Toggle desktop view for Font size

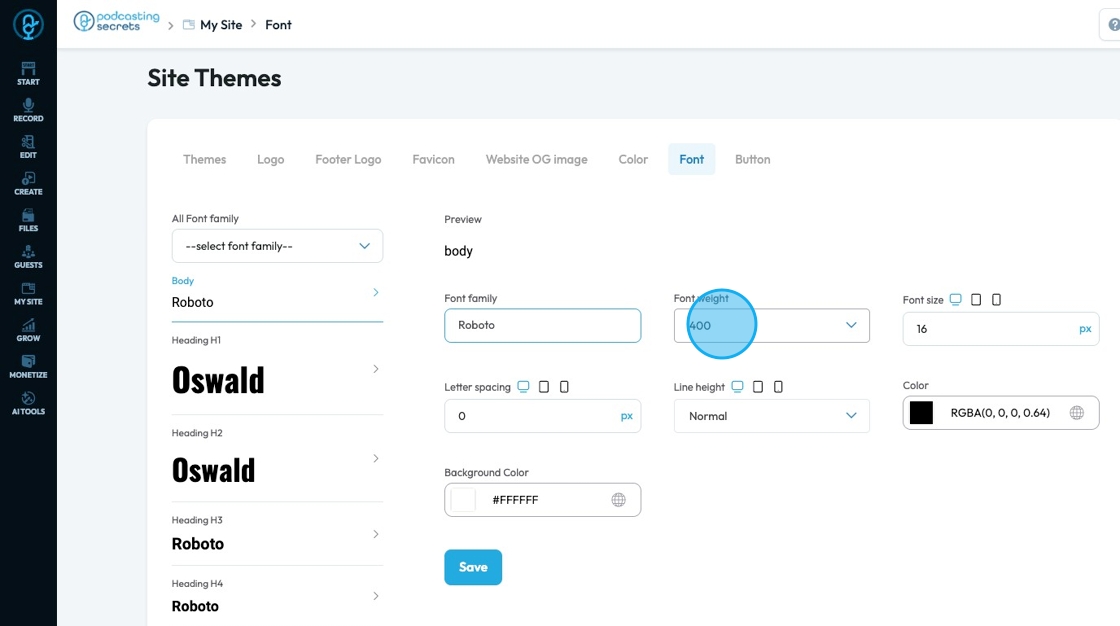(x=955, y=299)
